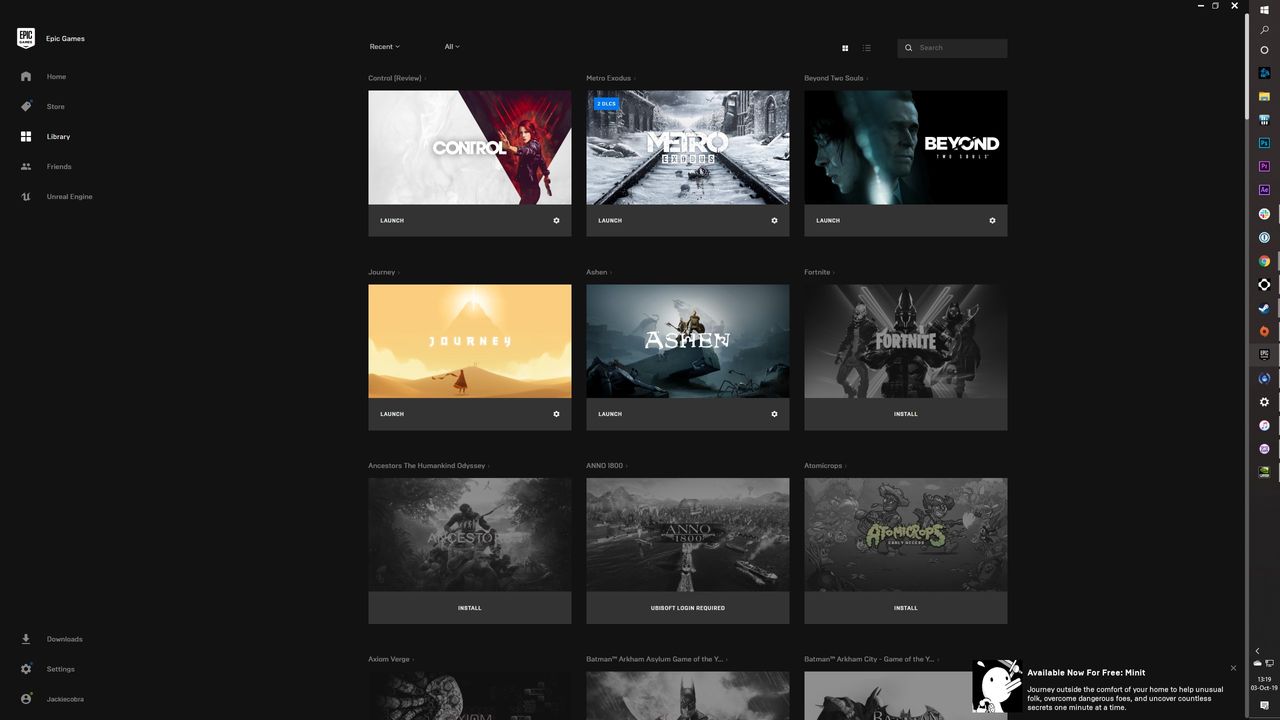Image resolution: width=1280 pixels, height=720 pixels.
Task: Open Steam from the taskbar
Action: pyautogui.click(x=1264, y=308)
